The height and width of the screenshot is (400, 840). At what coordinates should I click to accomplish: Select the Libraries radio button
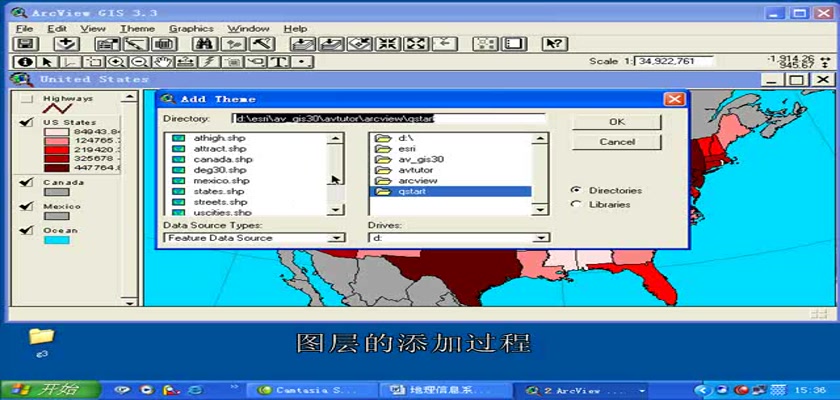click(x=576, y=204)
